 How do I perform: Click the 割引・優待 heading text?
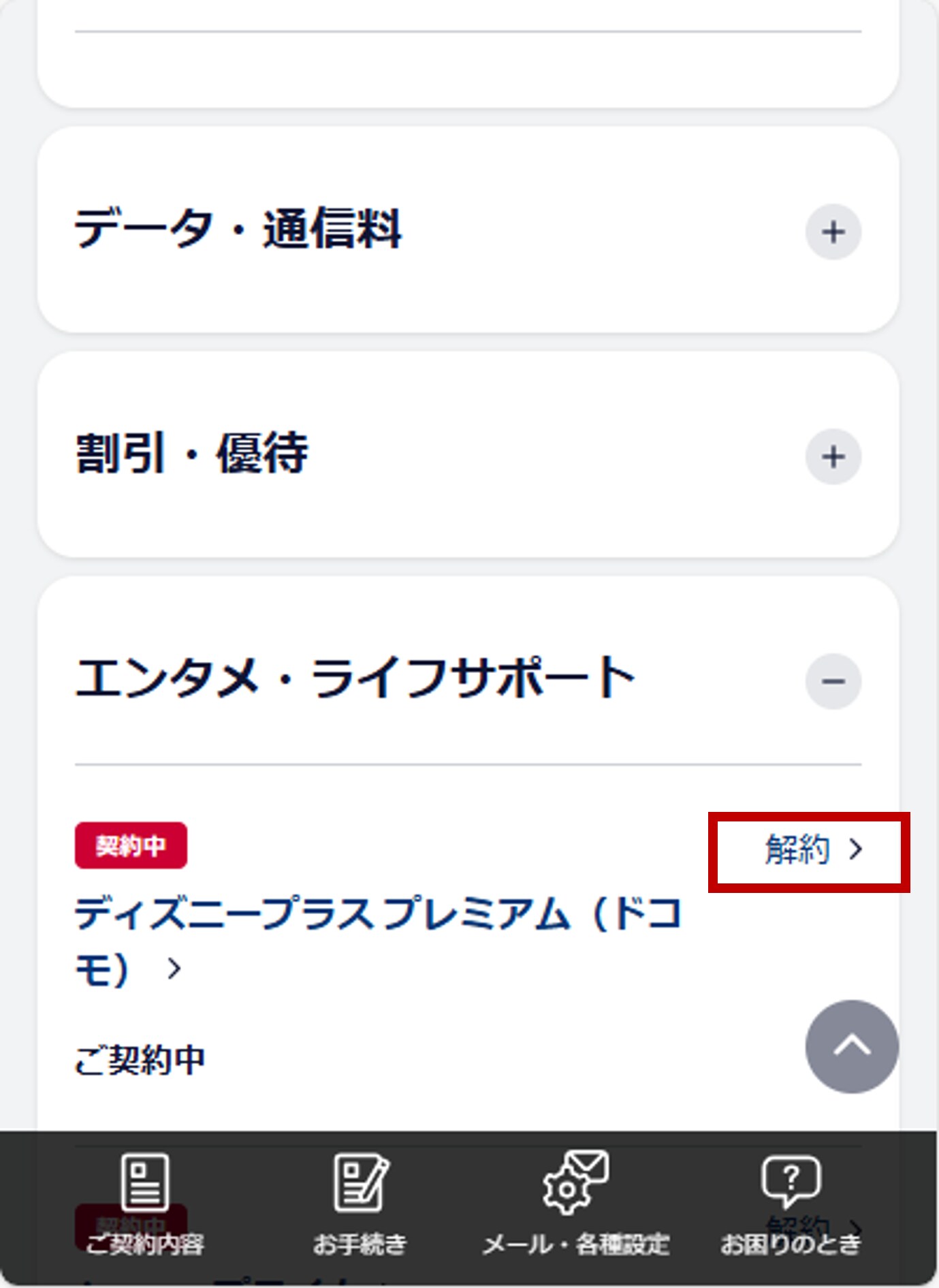tap(191, 454)
